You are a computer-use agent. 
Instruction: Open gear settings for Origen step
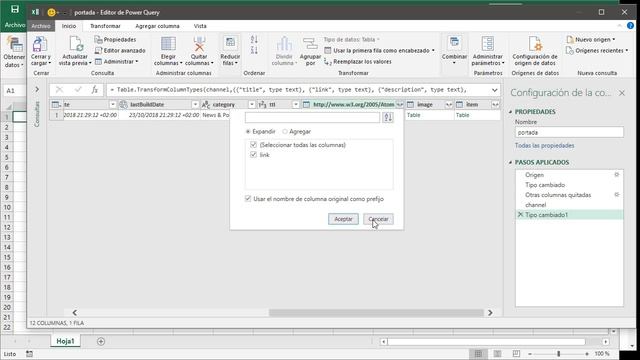click(x=617, y=175)
